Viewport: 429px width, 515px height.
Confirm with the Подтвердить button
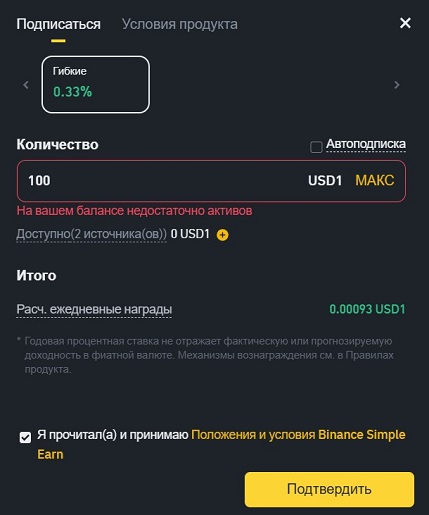tap(329, 489)
